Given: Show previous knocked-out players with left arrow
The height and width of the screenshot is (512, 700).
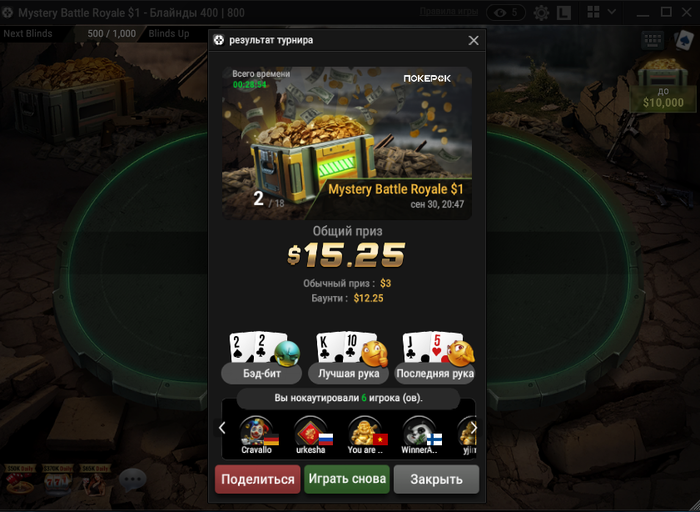Looking at the screenshot, I should (222, 428).
